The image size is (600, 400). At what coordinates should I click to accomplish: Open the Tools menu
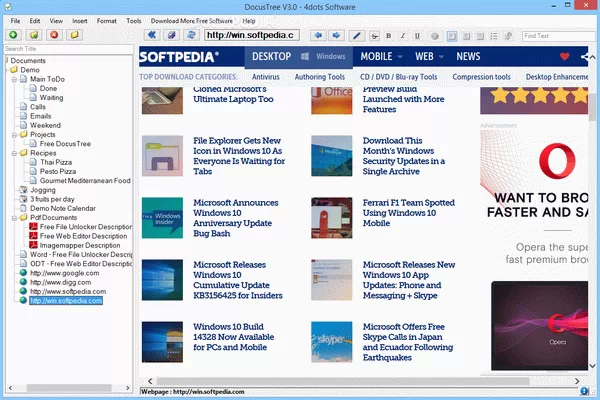(133, 20)
